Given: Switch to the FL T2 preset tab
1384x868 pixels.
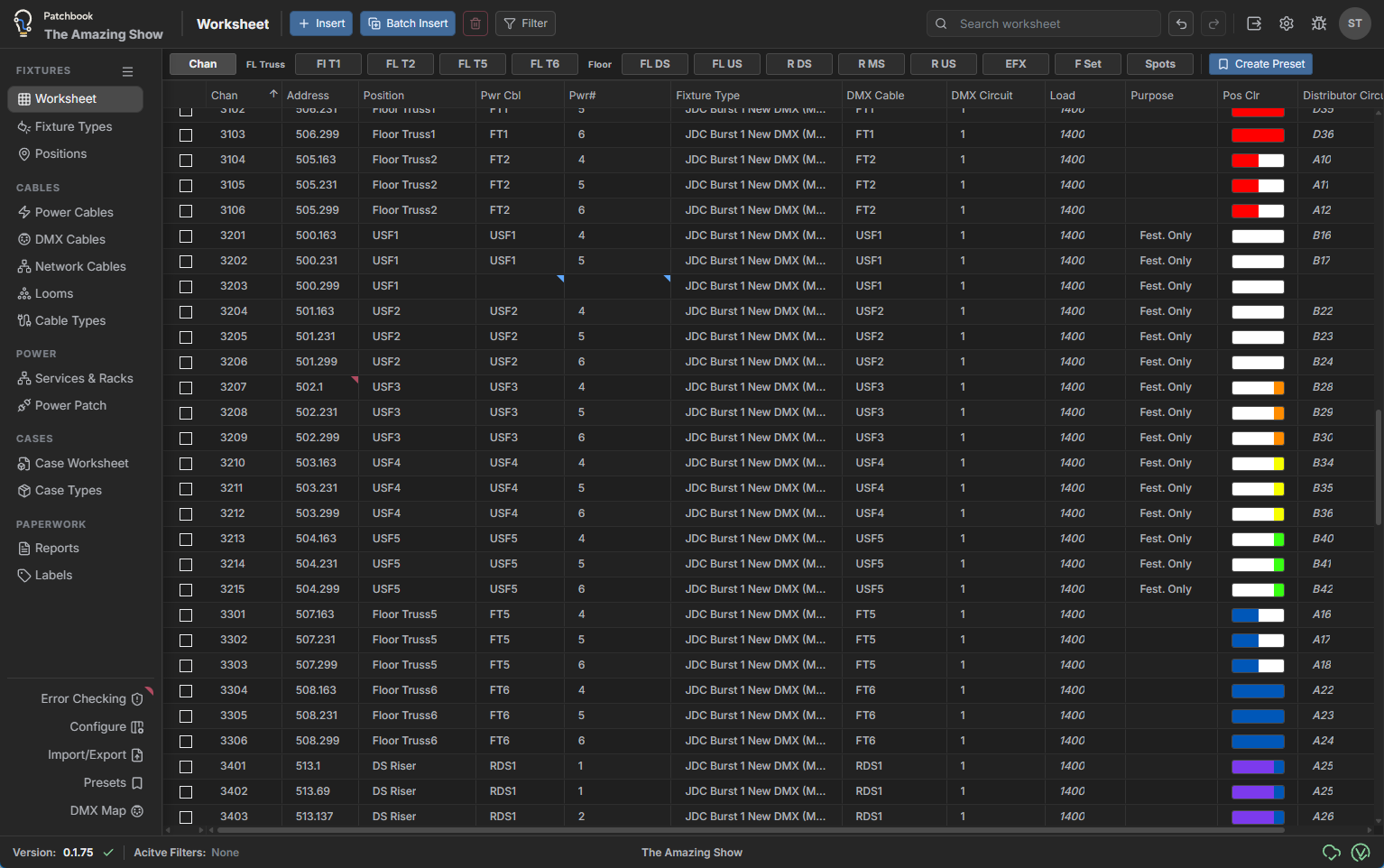Looking at the screenshot, I should coord(401,64).
